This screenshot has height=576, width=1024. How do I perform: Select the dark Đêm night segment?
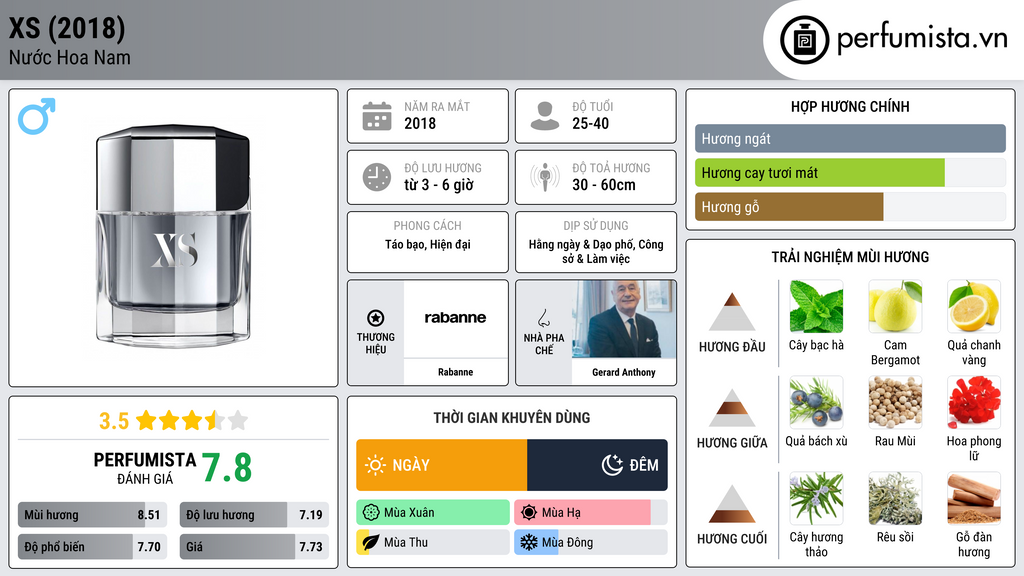pyautogui.click(x=597, y=465)
